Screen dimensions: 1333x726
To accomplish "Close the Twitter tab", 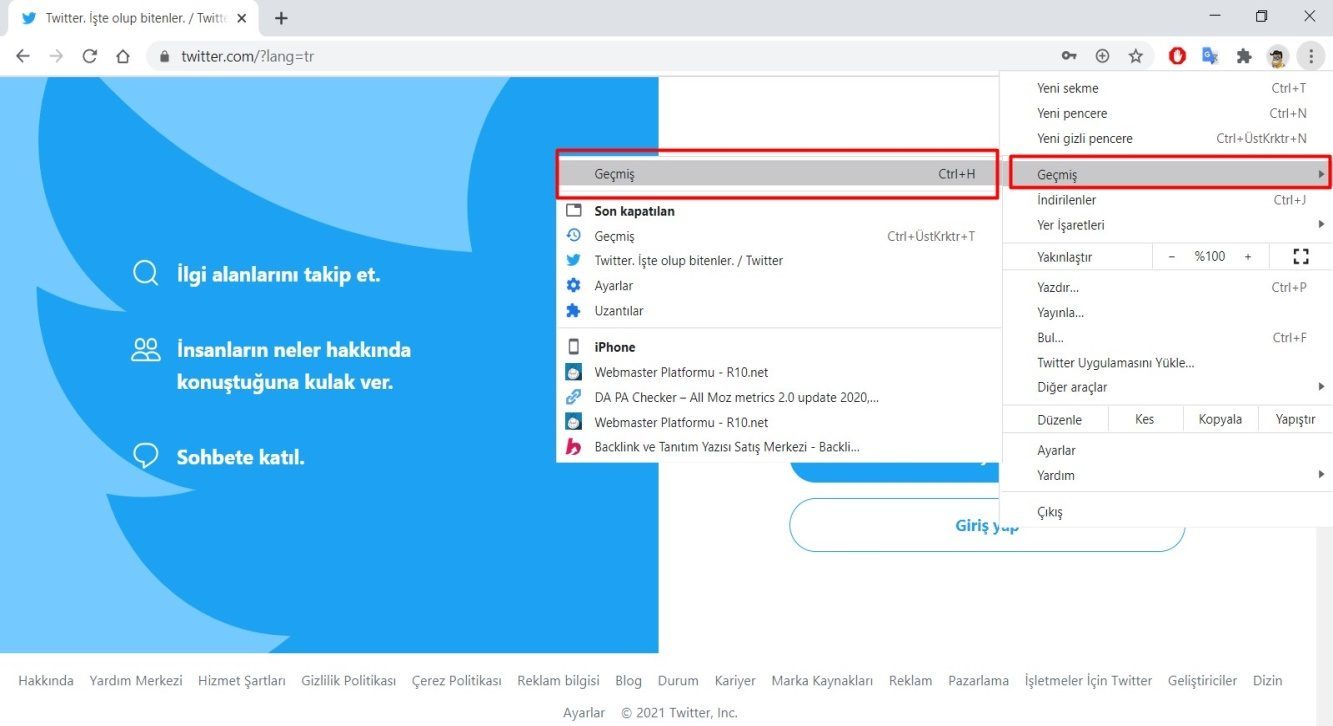I will point(241,18).
